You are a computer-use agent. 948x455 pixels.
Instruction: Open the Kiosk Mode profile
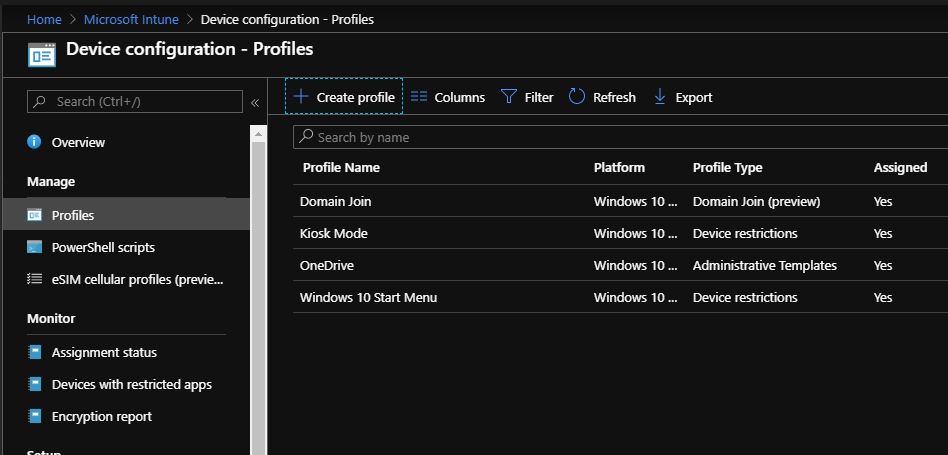click(334, 233)
